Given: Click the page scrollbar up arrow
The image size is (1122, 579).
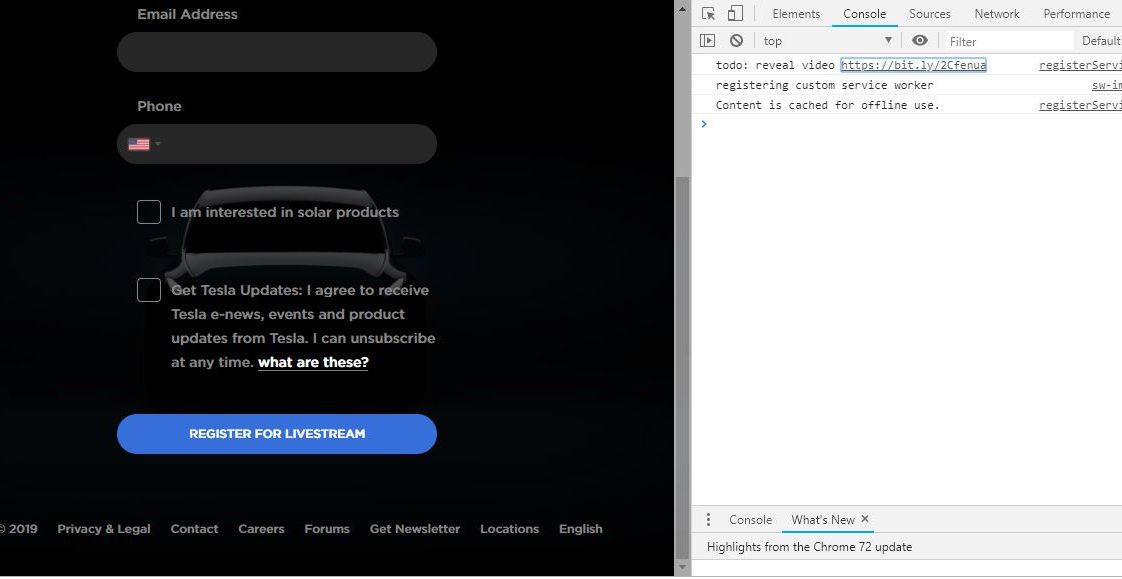Looking at the screenshot, I should click(x=682, y=8).
